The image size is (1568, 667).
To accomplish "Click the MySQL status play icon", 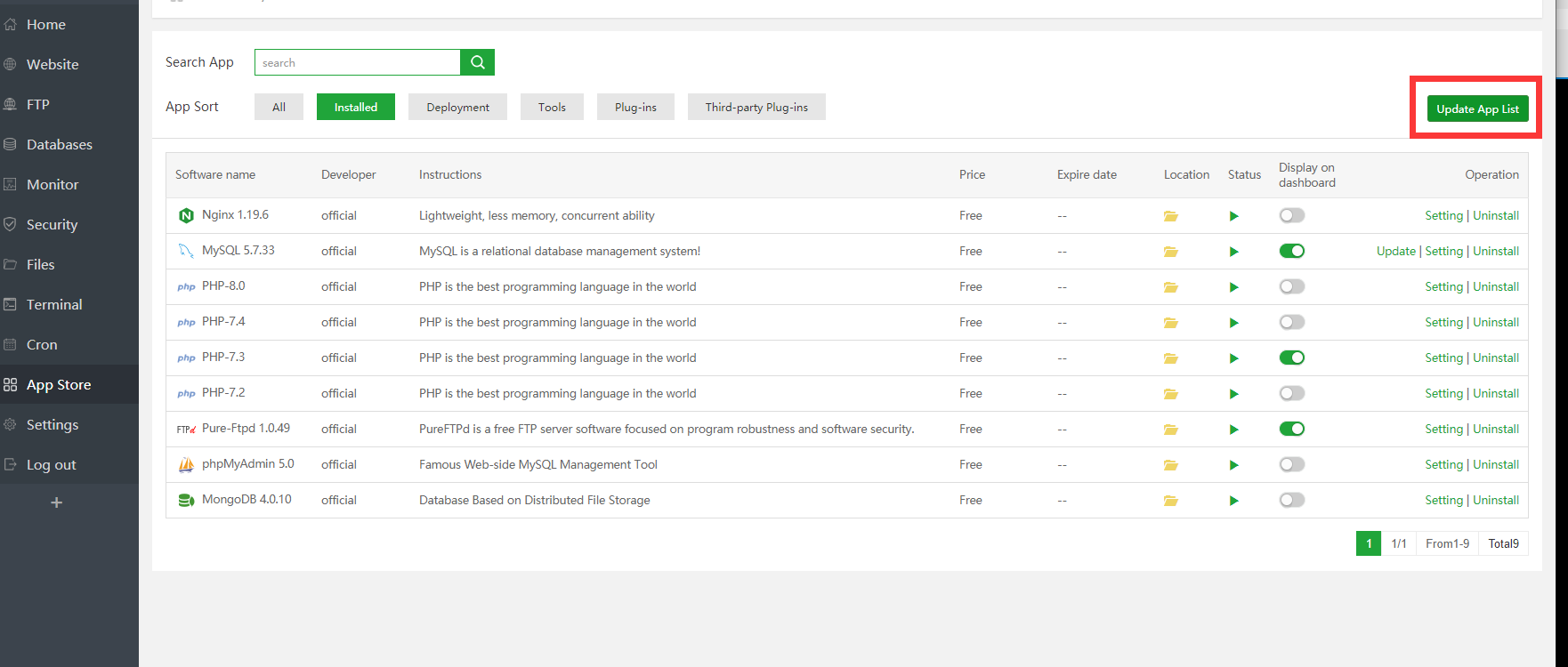I will point(1233,252).
